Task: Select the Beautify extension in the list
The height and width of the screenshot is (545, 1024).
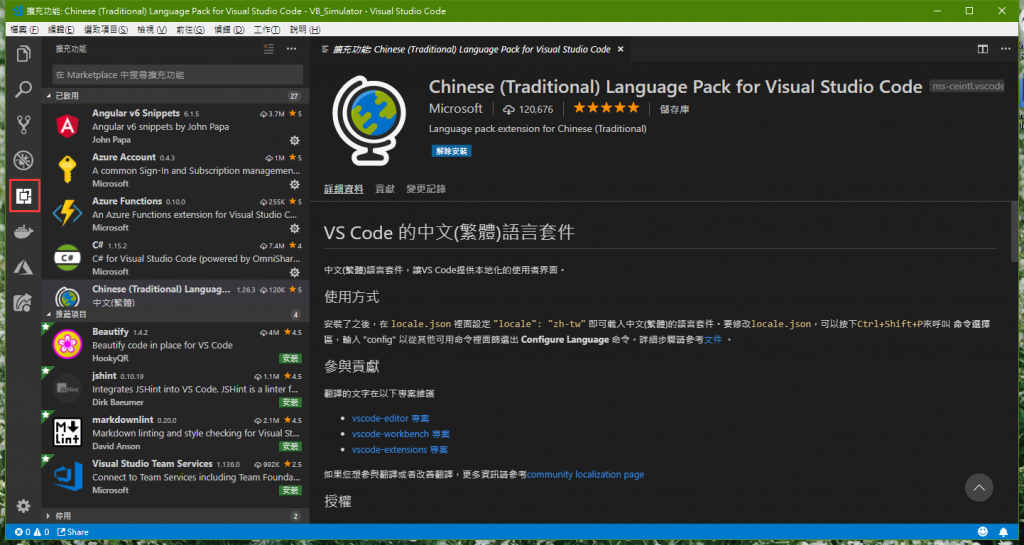Action: [x=175, y=345]
